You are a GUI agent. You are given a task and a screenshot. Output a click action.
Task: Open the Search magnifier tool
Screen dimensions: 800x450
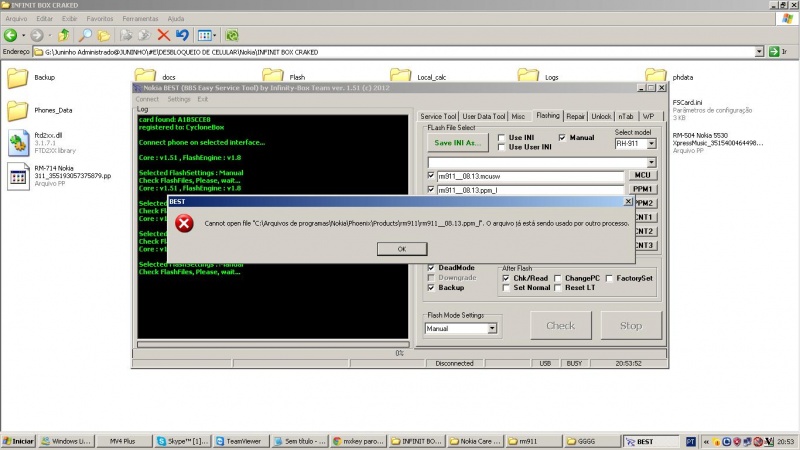click(85, 35)
